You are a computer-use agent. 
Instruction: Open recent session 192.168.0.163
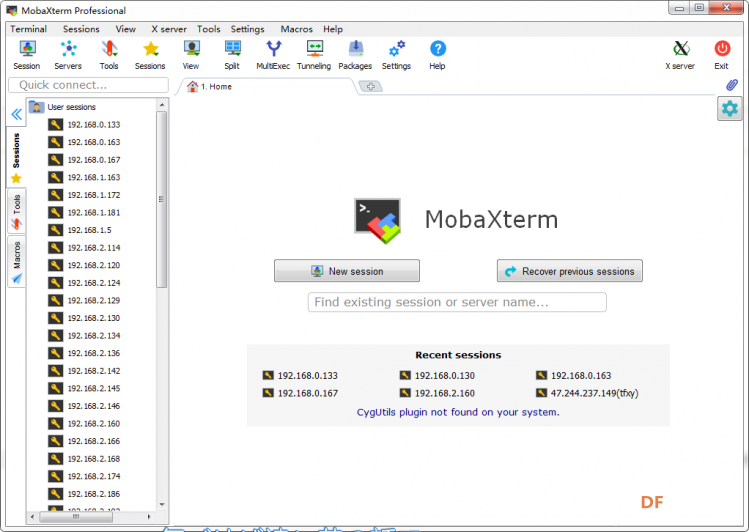tap(573, 376)
